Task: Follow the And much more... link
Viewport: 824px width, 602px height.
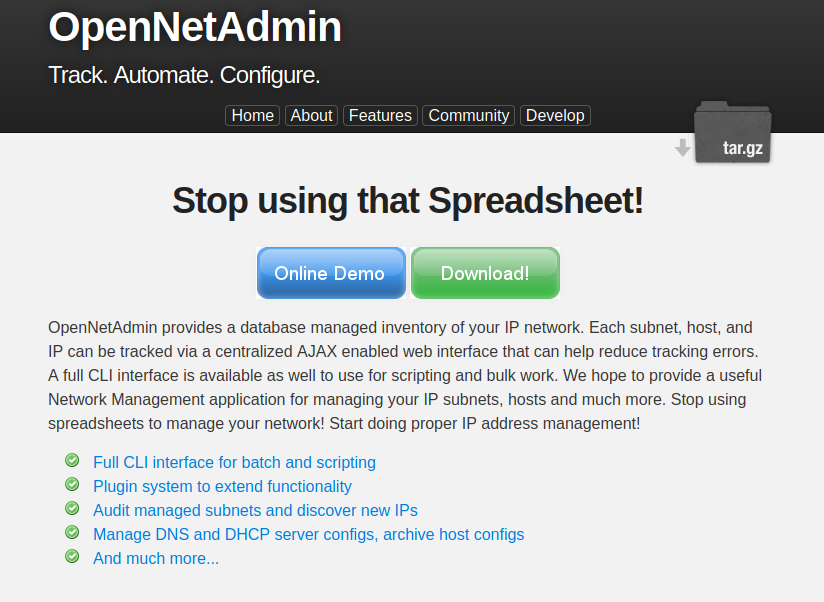Action: pyautogui.click(x=156, y=558)
